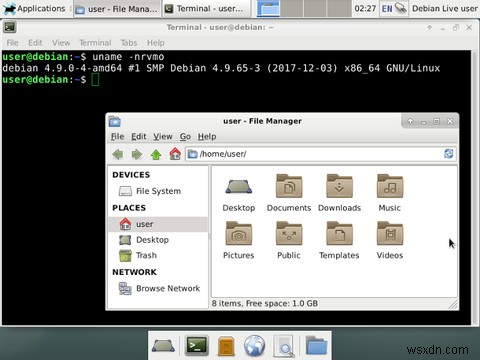Go forward using the File Manager forward arrow
This screenshot has width=480, height=360.
pyautogui.click(x=137, y=154)
